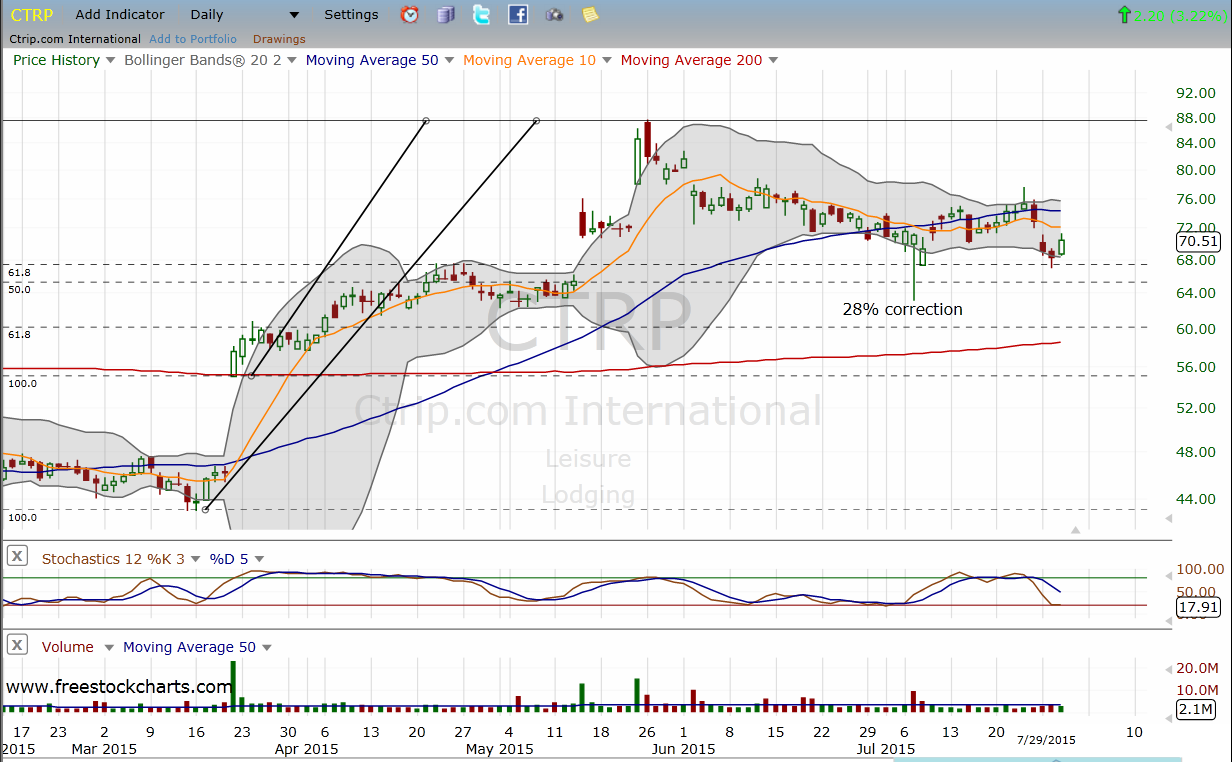1232x762 pixels.
Task: Click the stacked database icon in toolbar
Action: pos(446,14)
